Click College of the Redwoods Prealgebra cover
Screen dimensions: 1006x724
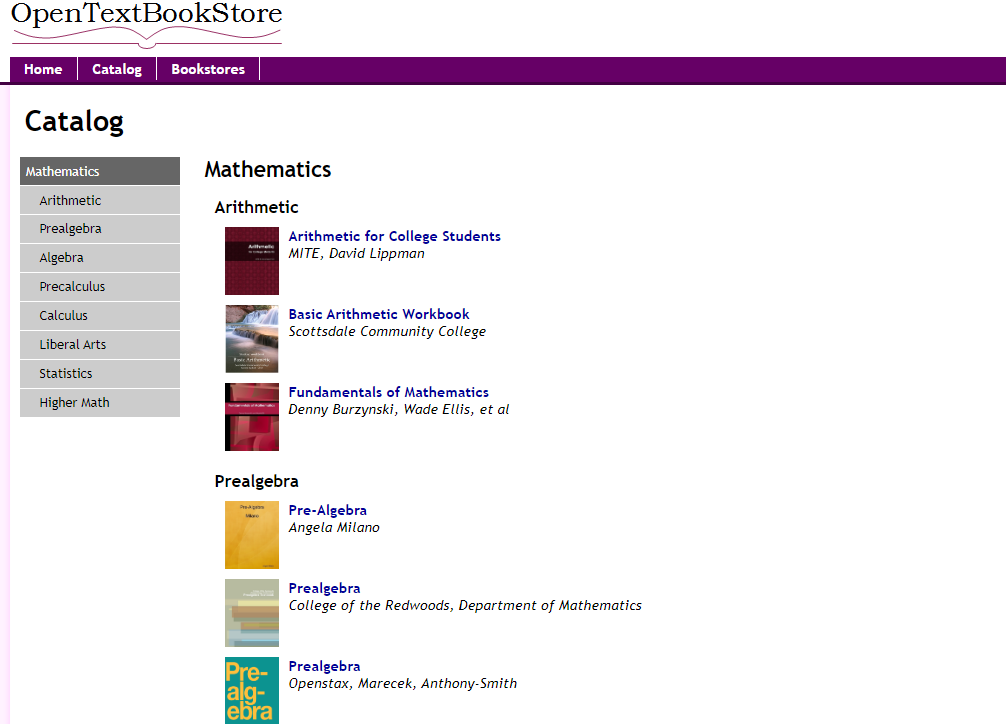pyautogui.click(x=252, y=613)
